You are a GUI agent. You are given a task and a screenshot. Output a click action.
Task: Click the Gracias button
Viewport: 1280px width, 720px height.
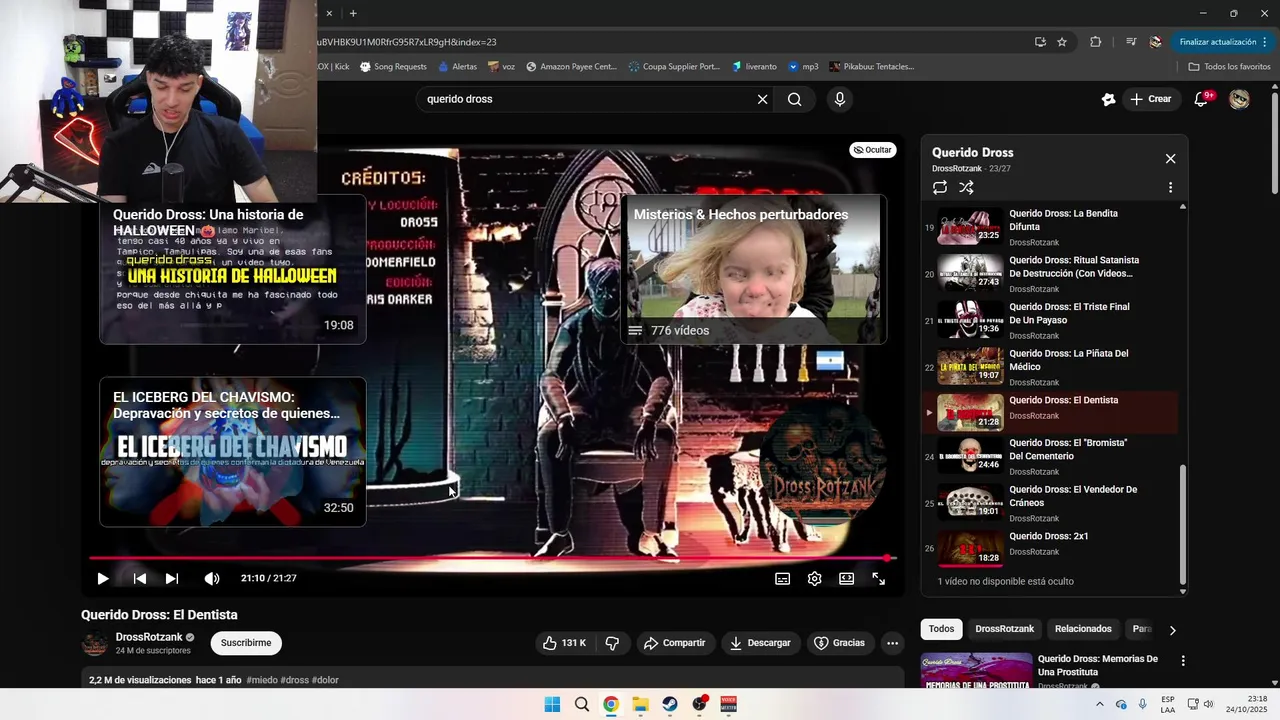click(839, 643)
